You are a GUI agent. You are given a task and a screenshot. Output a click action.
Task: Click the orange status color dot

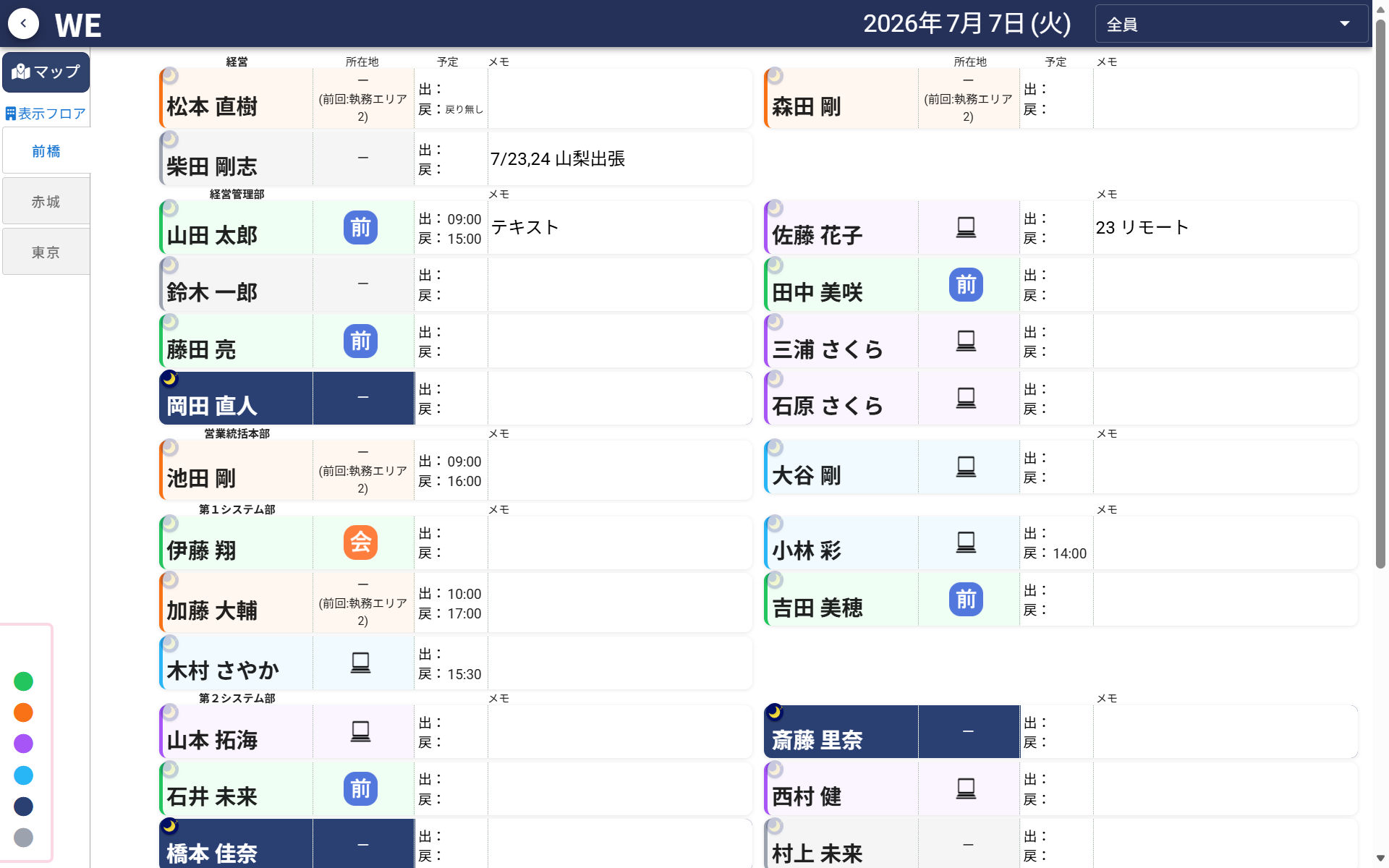tap(23, 712)
